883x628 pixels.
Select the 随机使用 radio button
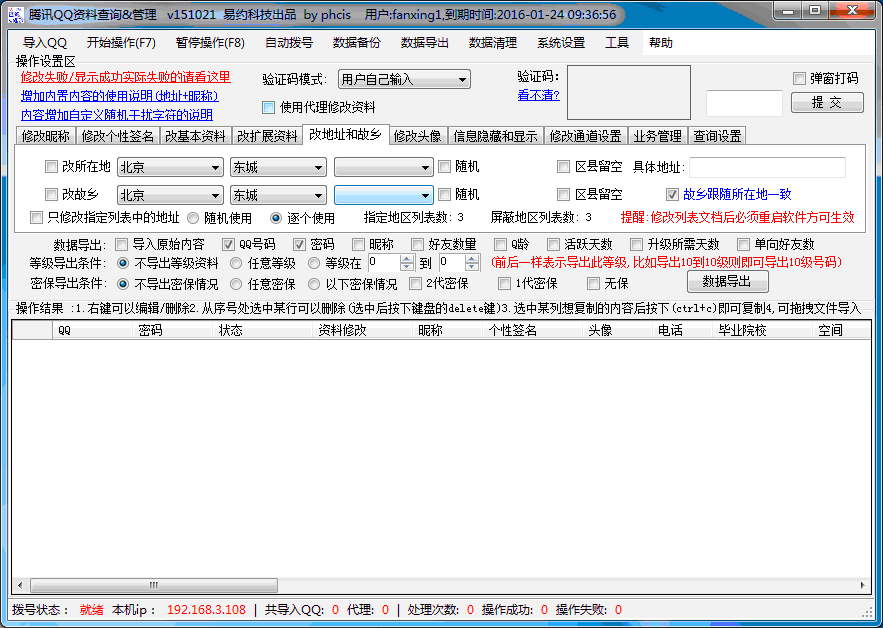(193, 218)
